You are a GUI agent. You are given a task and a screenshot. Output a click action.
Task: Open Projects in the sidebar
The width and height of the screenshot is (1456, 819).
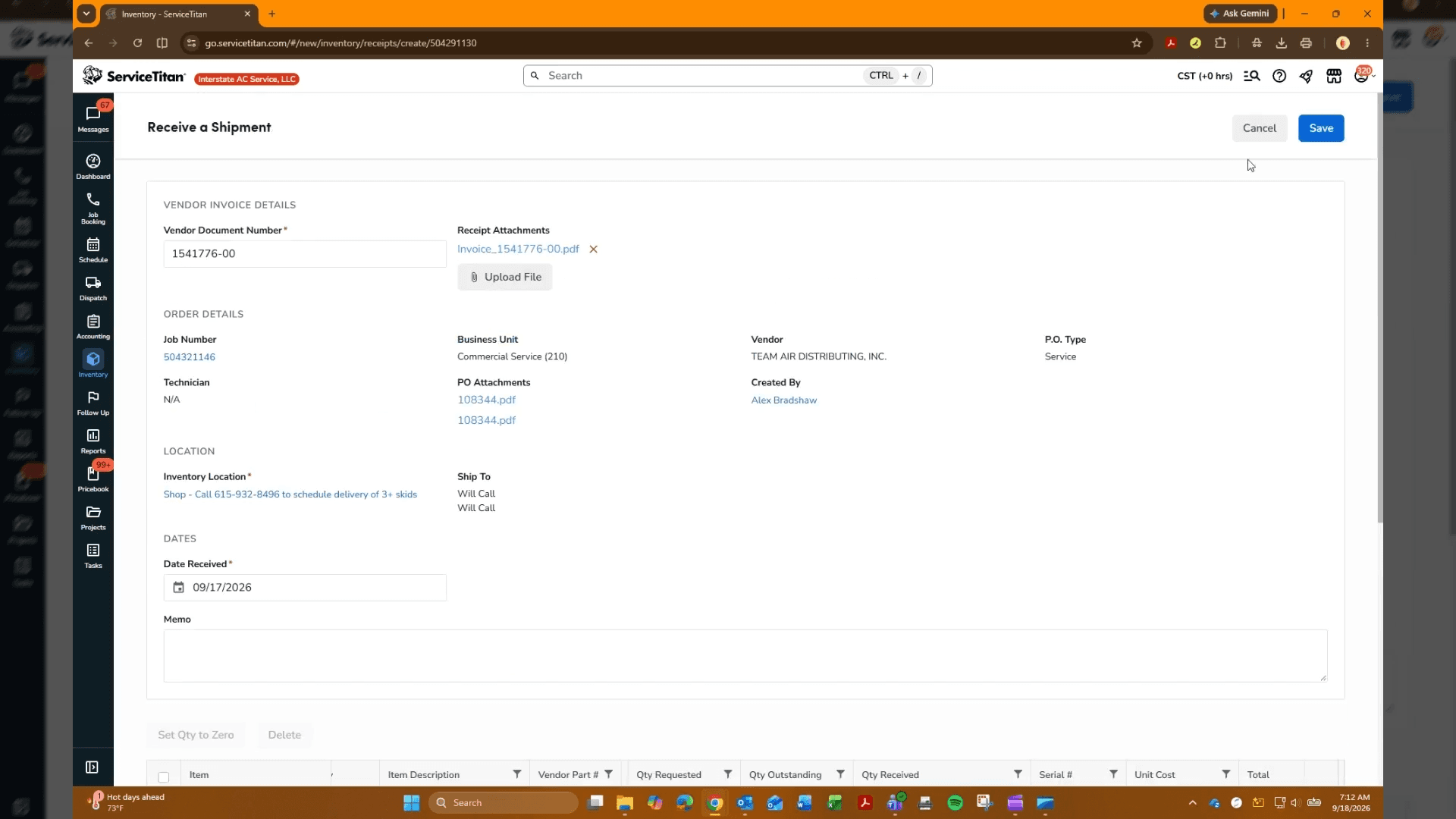pos(93,517)
